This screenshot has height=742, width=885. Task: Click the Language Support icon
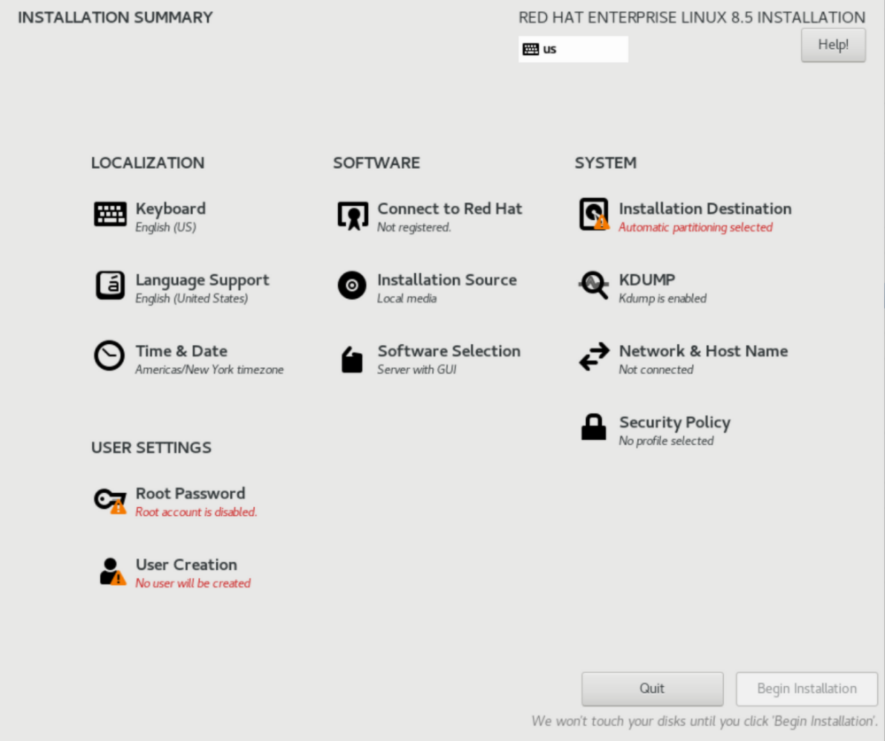(110, 286)
